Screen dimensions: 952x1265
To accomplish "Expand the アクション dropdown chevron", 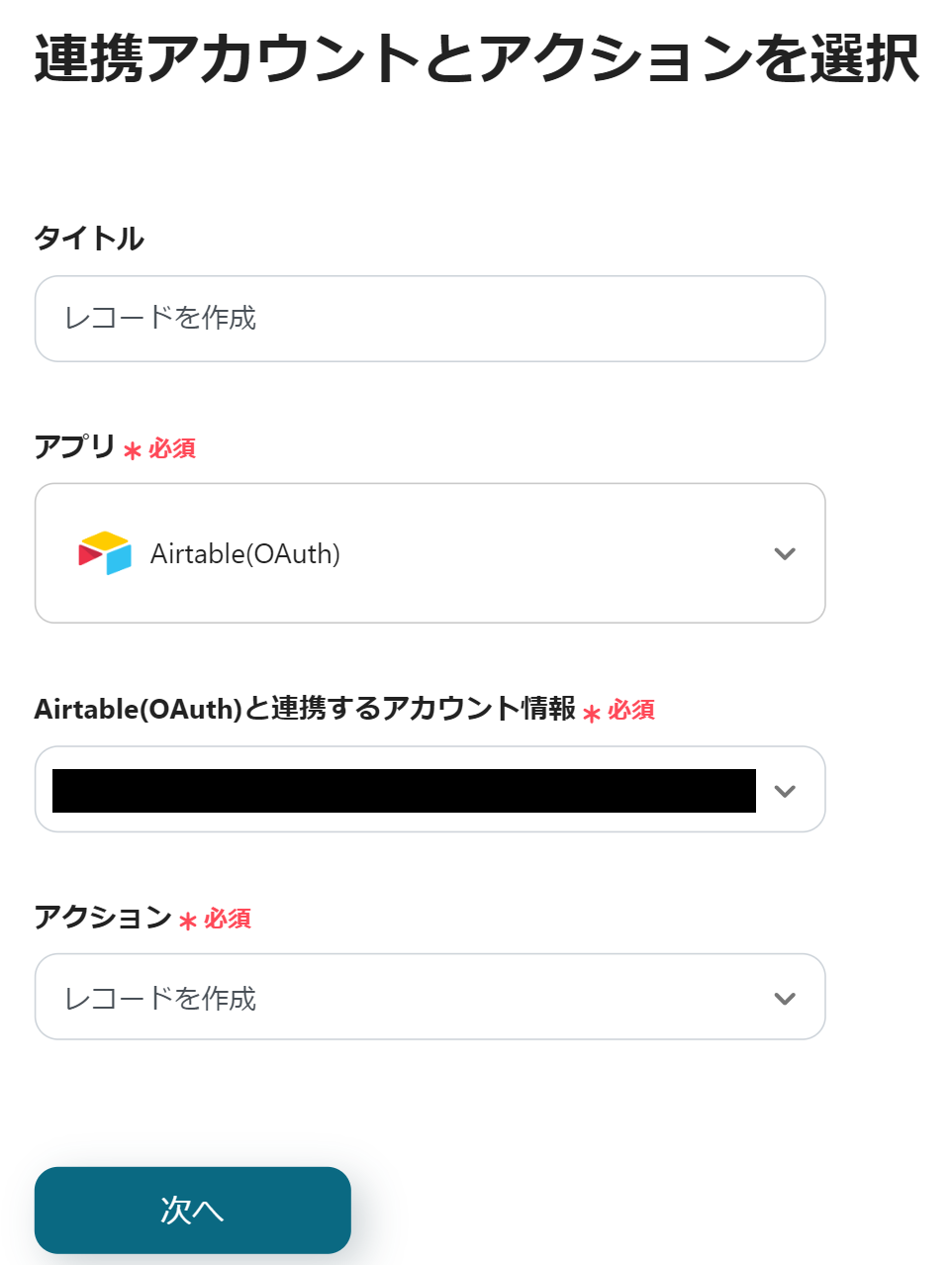I will pyautogui.click(x=785, y=998).
